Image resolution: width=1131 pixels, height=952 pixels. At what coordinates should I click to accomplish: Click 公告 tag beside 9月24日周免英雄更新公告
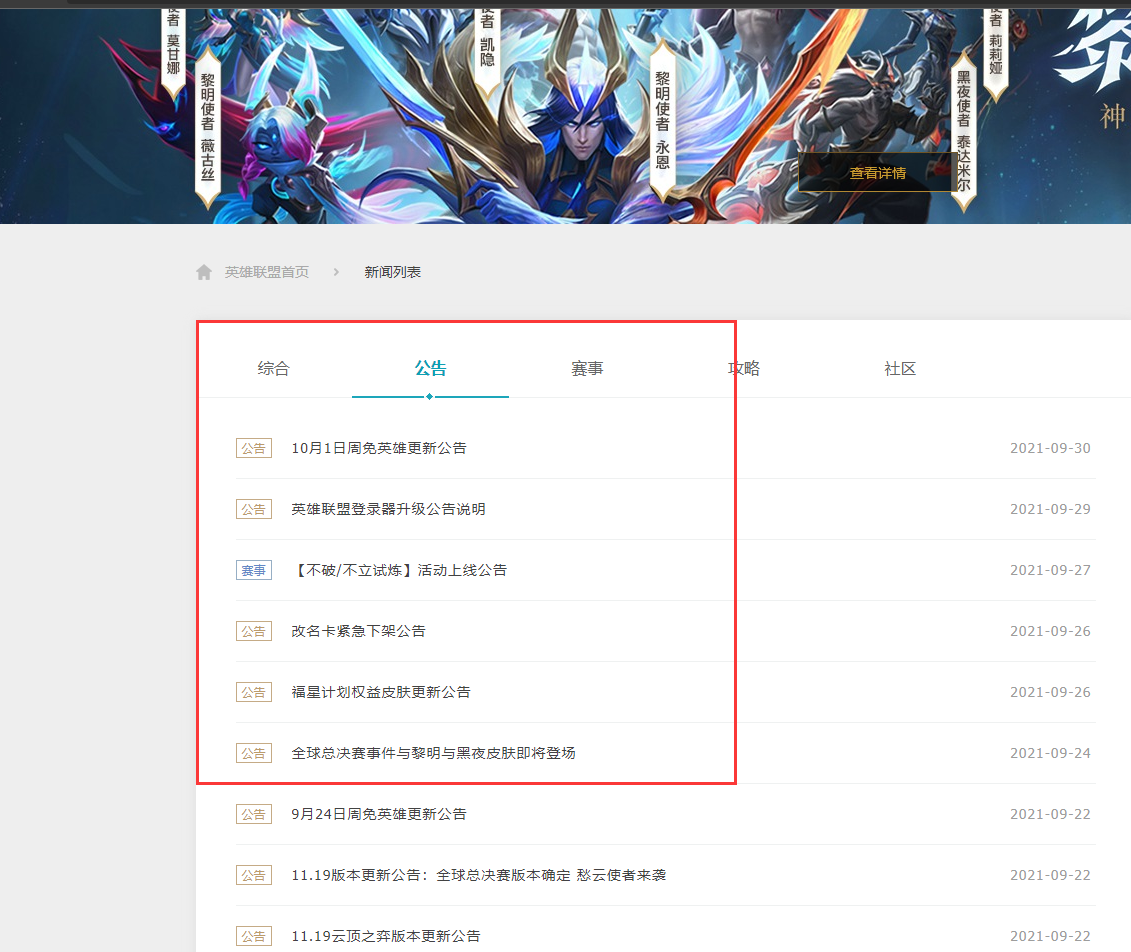[254, 814]
